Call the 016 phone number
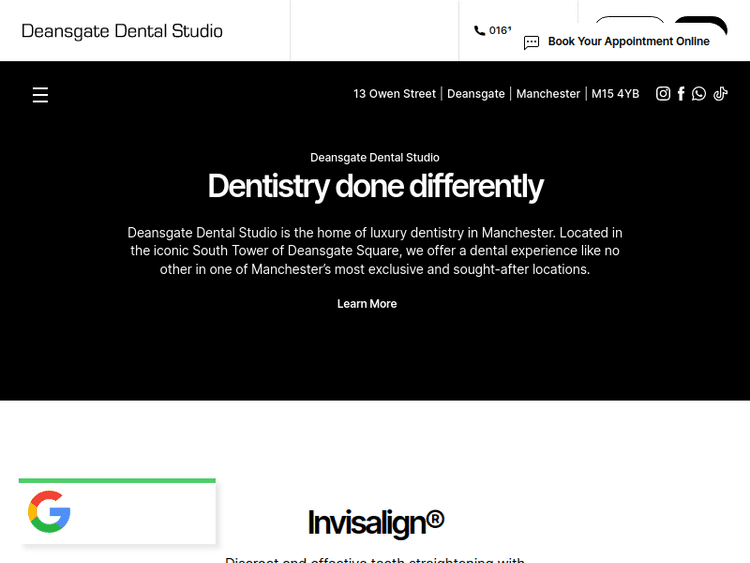The height and width of the screenshot is (563, 750). (x=500, y=31)
